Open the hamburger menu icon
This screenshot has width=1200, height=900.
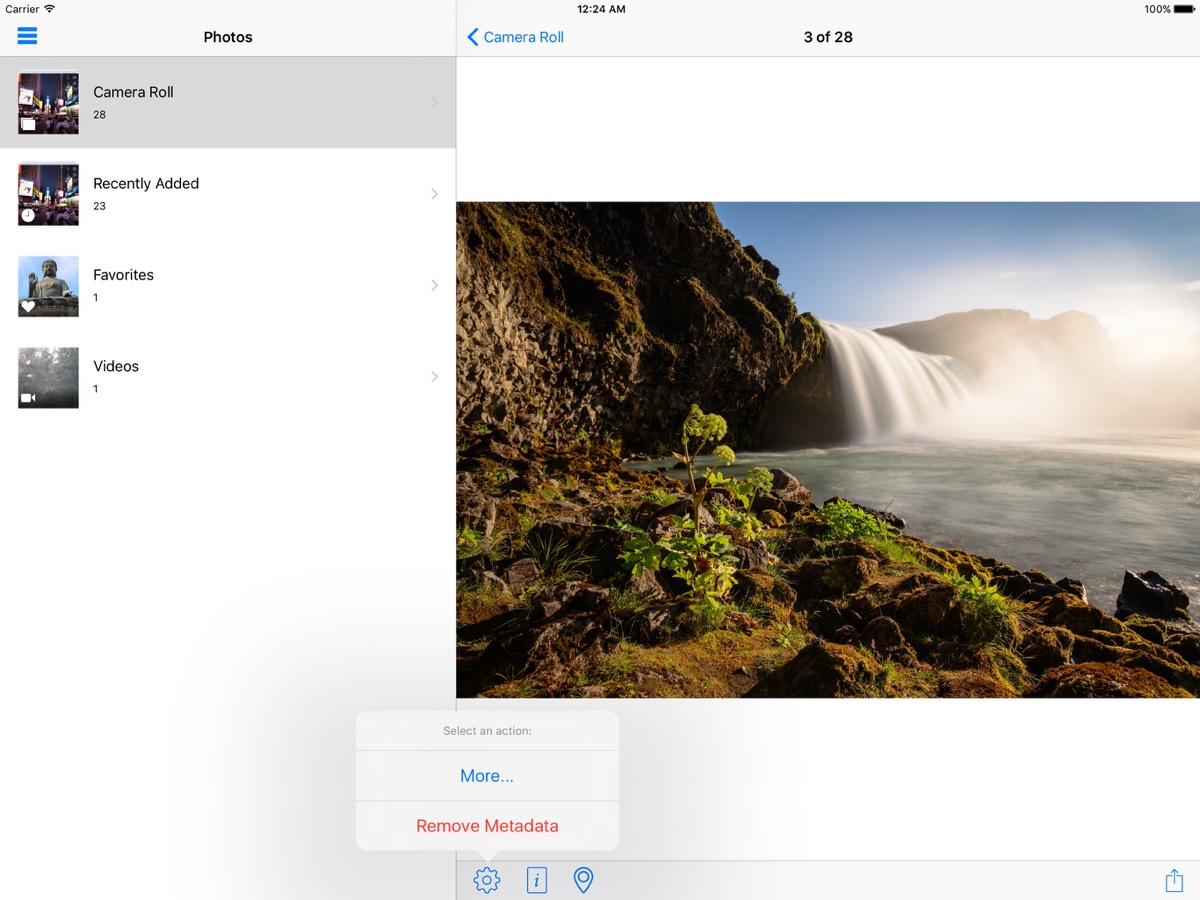(27, 36)
